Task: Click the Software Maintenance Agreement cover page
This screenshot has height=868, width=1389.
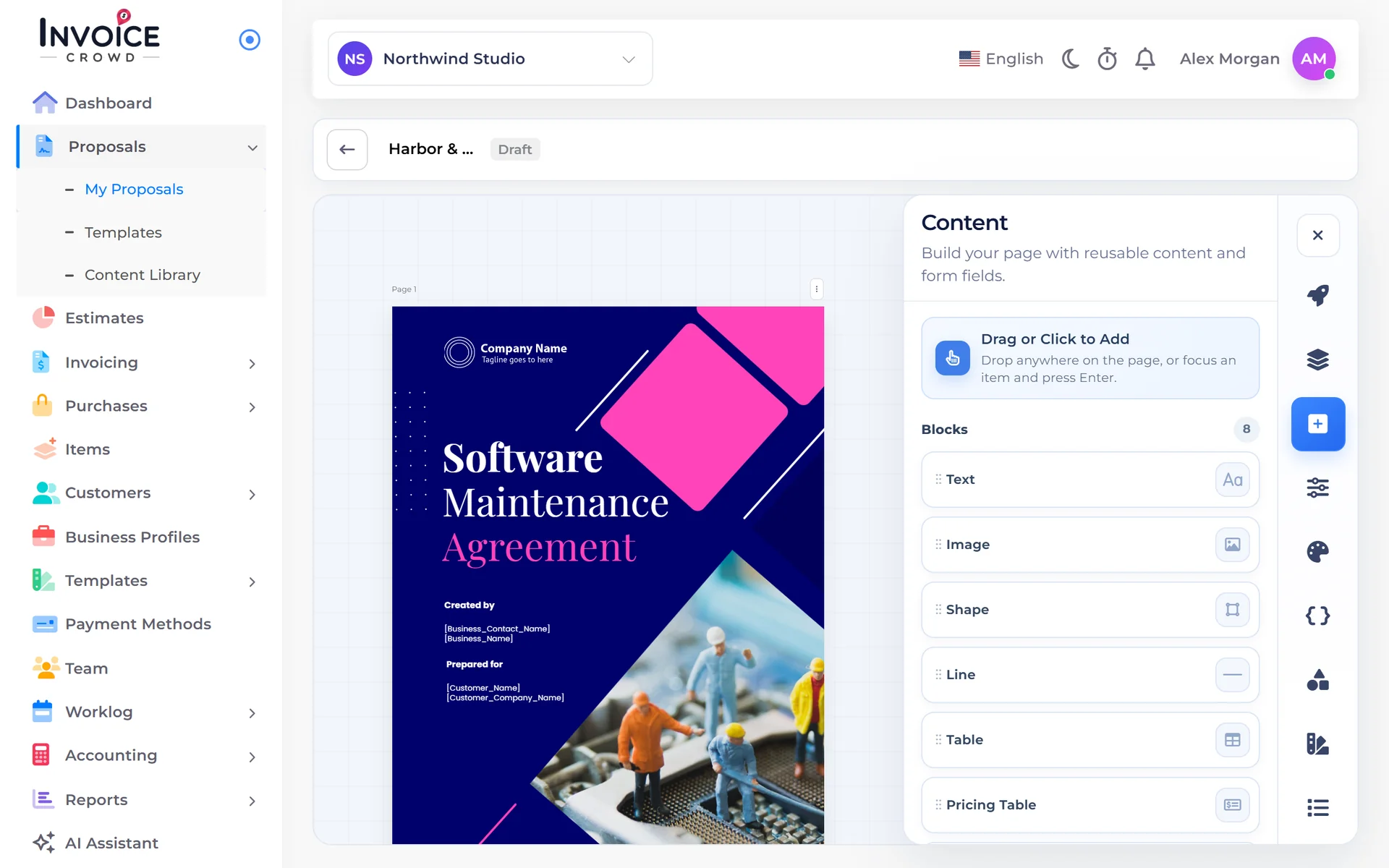Action: 608,575
